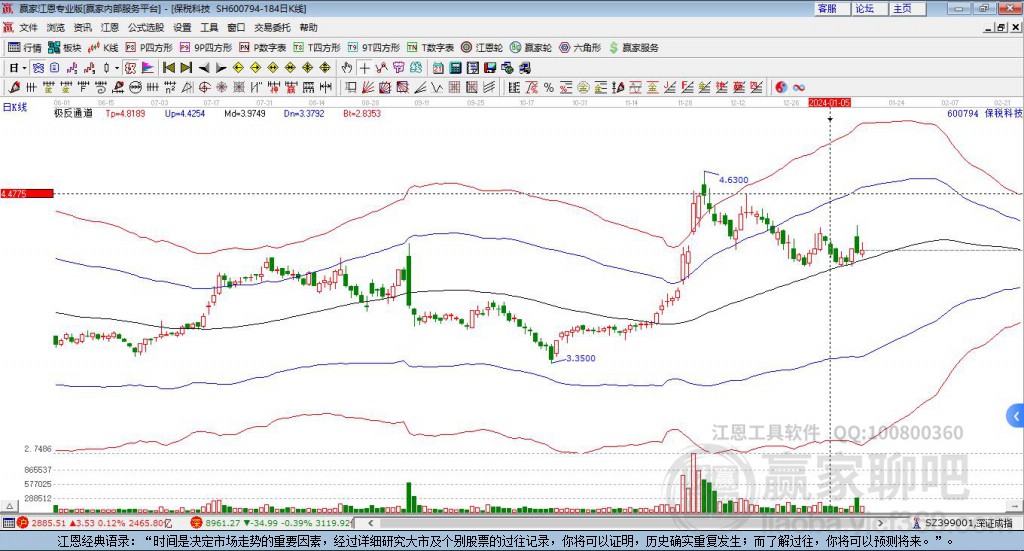Click the 沪 index 2885.51 status entry
This screenshot has height=551, width=1024.
[x=93, y=523]
